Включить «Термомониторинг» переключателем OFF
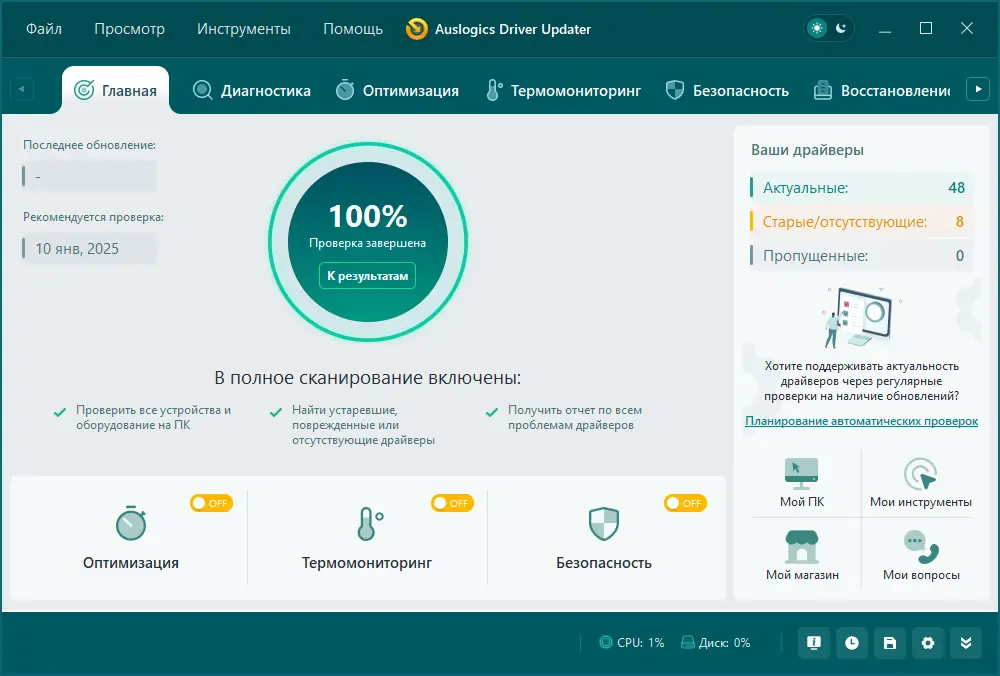This screenshot has height=676, width=1000. (452, 503)
